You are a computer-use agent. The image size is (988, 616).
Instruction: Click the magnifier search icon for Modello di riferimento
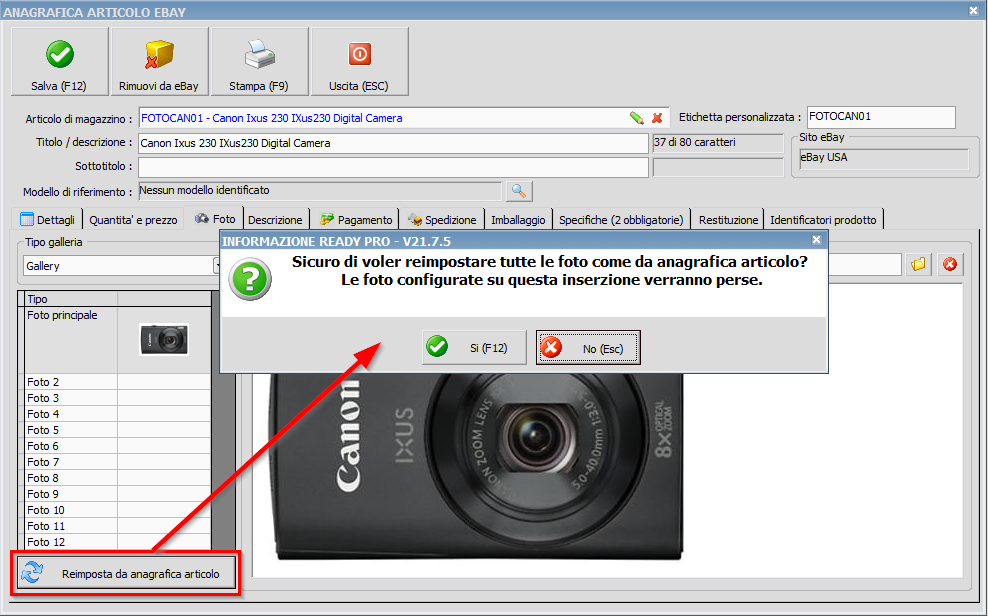click(519, 191)
